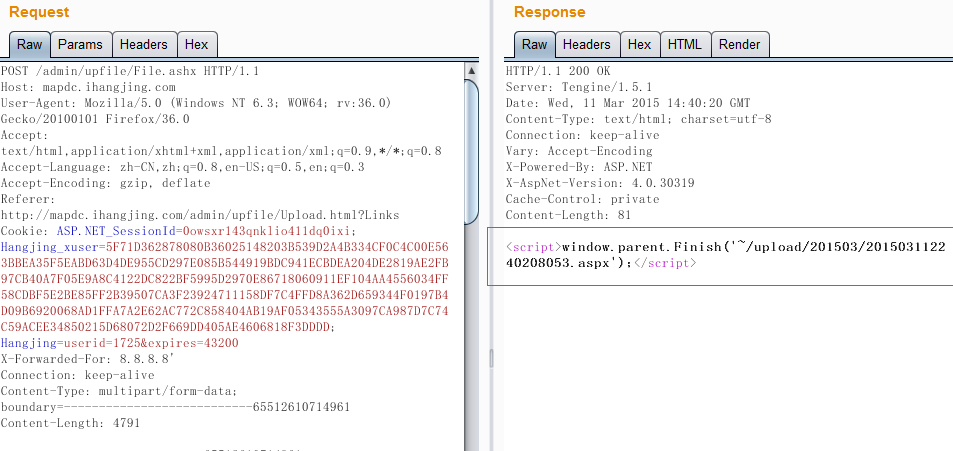953x451 pixels.
Task: Click the Host: mapdc.ihangjing.com header
Action: click(88, 87)
